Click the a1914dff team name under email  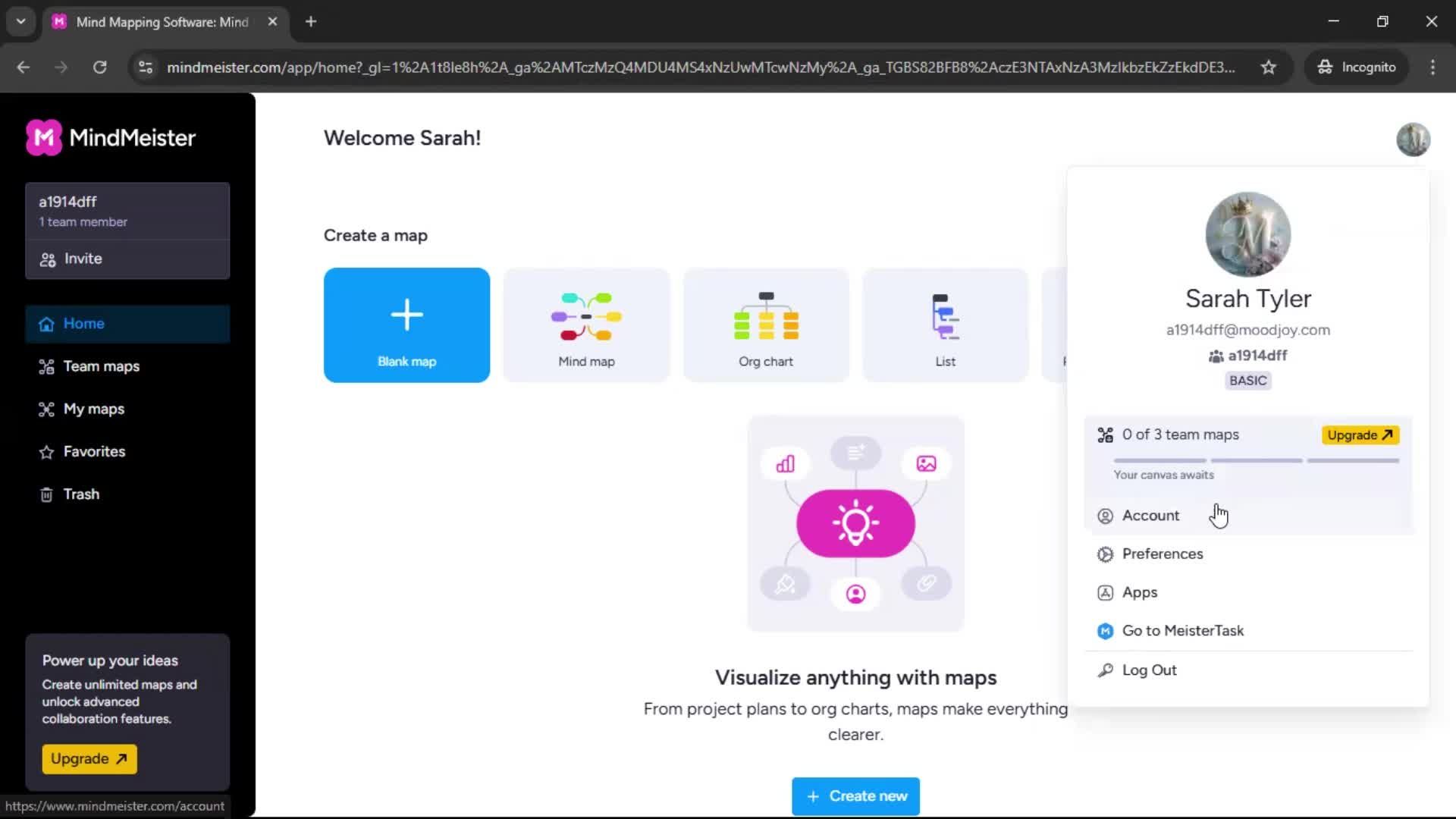(1257, 356)
